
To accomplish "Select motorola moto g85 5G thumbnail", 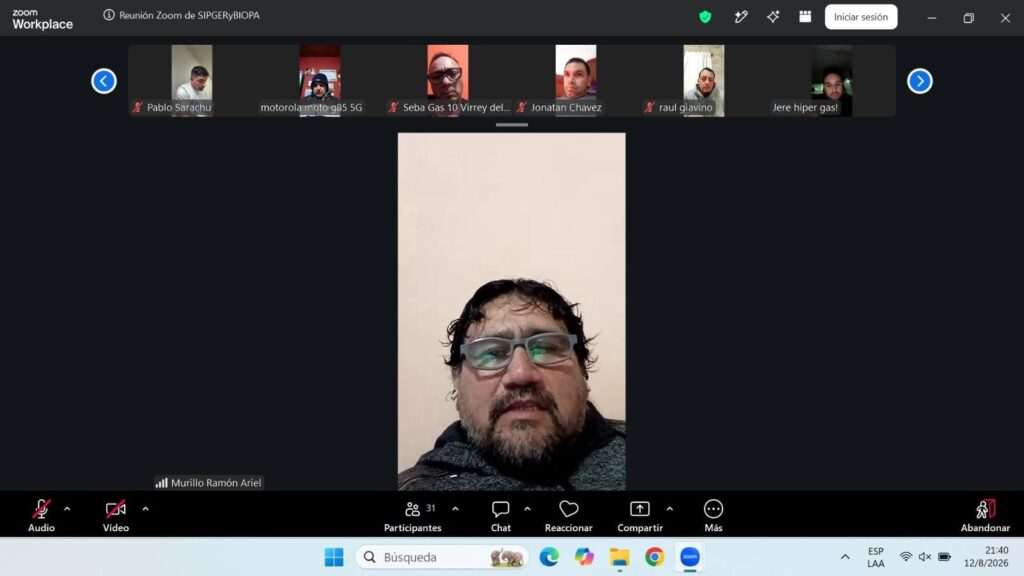I will pos(320,80).
